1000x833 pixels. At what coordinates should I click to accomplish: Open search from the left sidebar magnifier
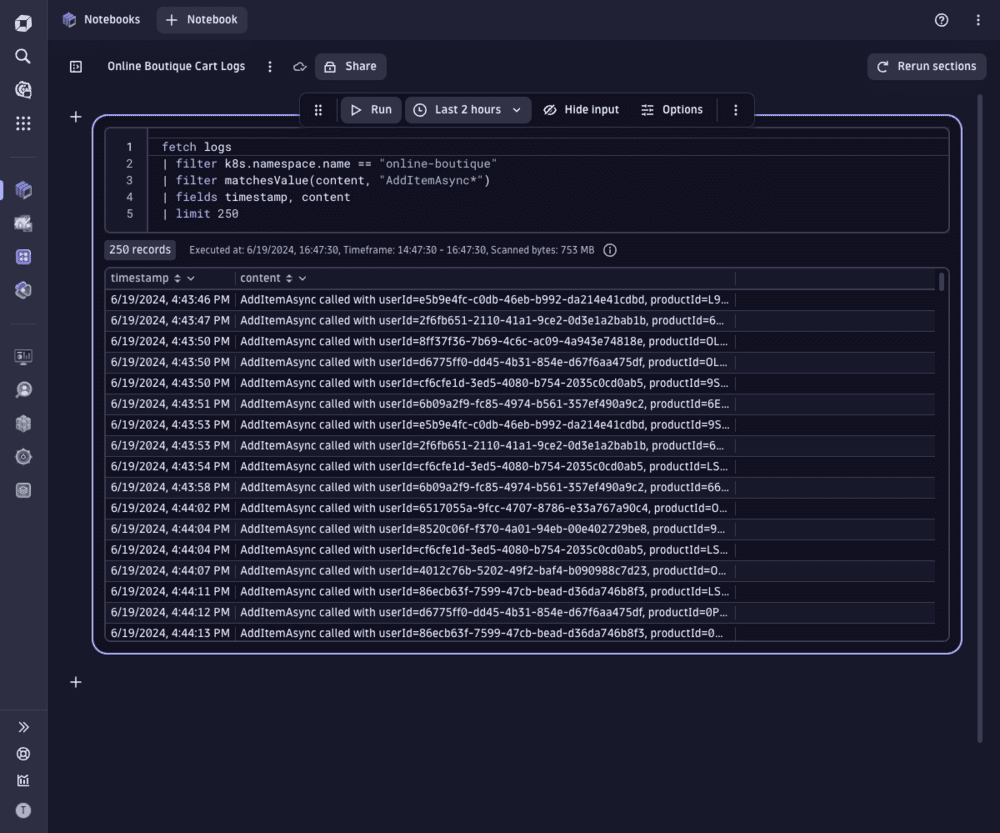[23, 57]
